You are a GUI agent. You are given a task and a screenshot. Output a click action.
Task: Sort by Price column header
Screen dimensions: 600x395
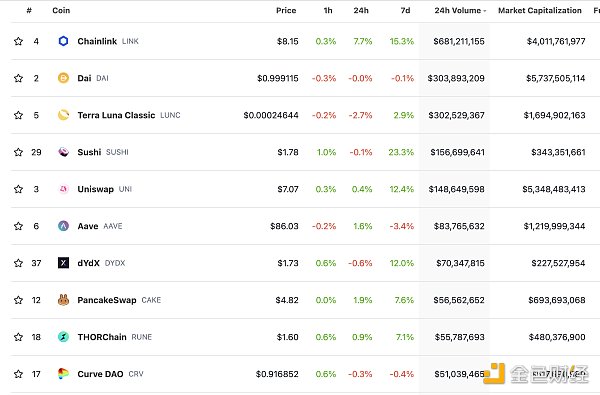click(286, 10)
